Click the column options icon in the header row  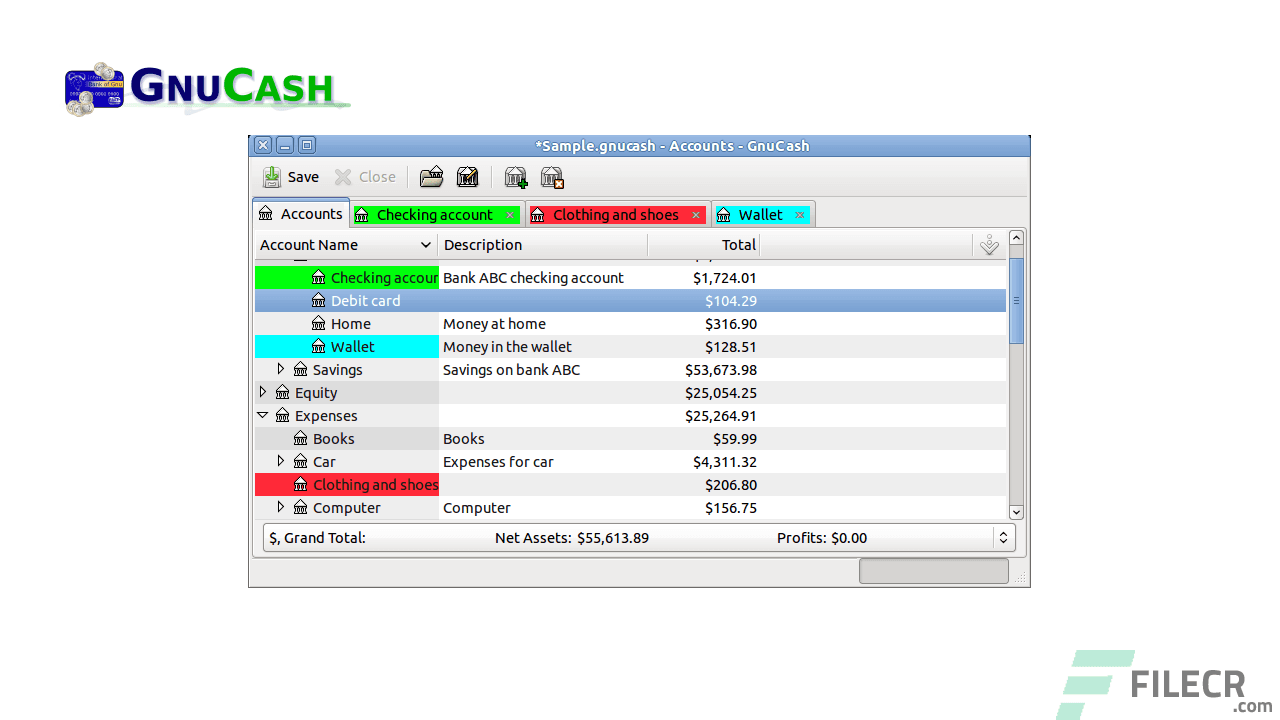coord(989,244)
